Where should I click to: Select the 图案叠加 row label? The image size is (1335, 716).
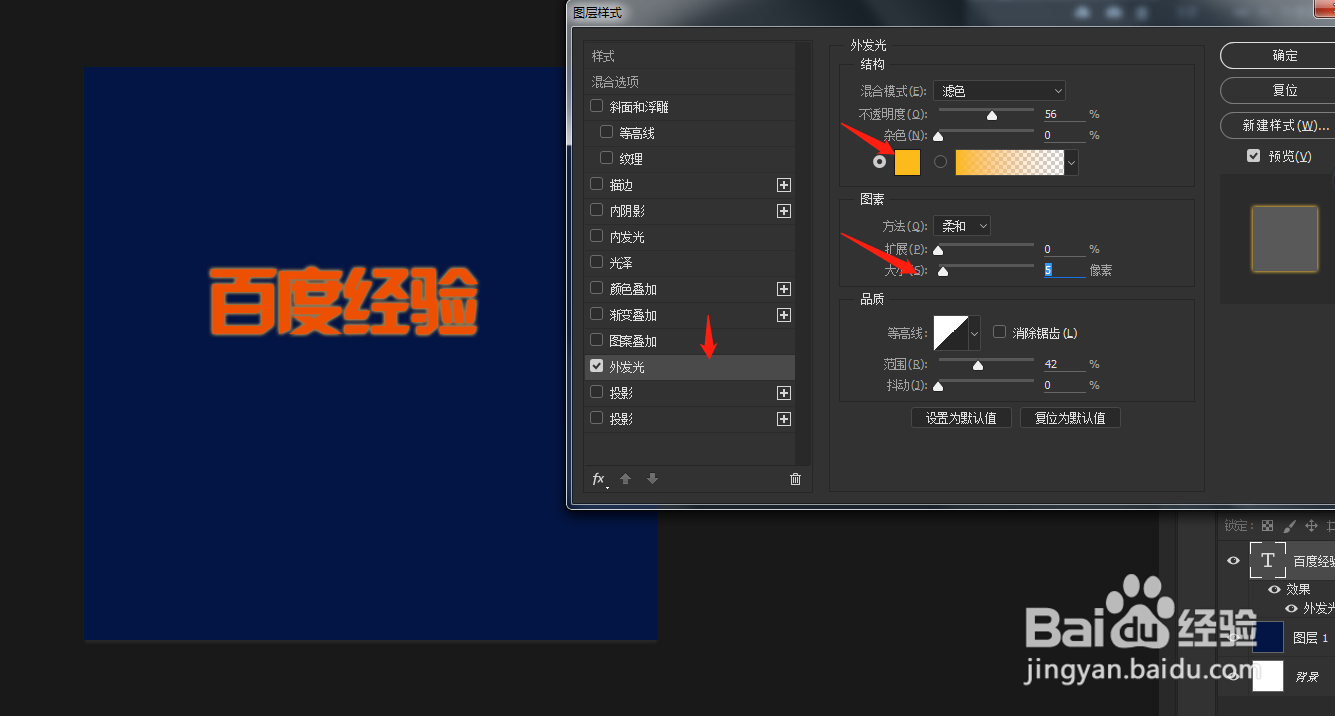point(633,341)
